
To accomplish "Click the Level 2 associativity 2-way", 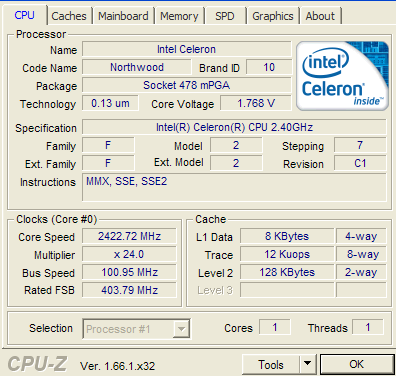I will pos(361,272).
